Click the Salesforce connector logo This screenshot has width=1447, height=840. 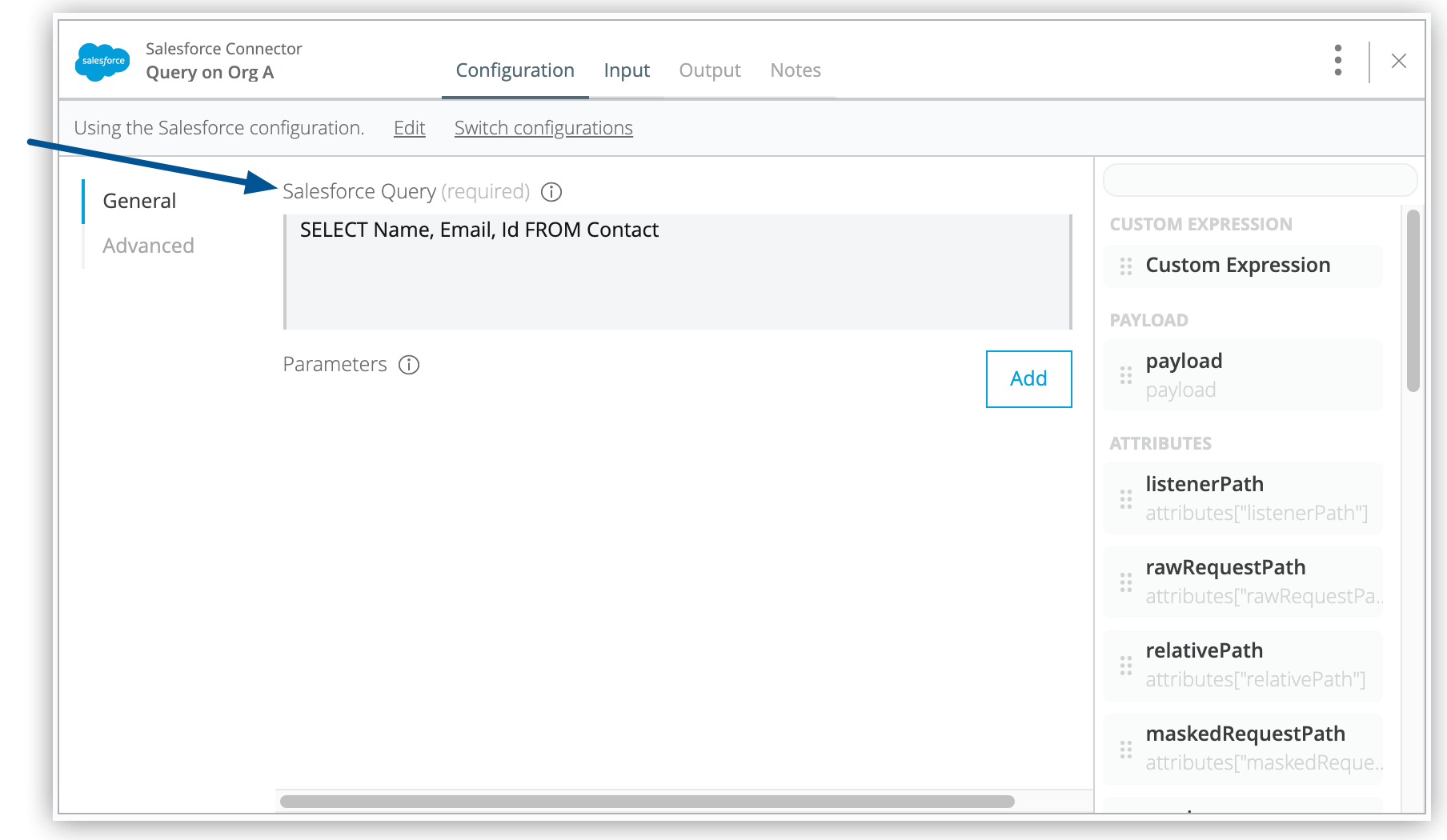[x=102, y=61]
